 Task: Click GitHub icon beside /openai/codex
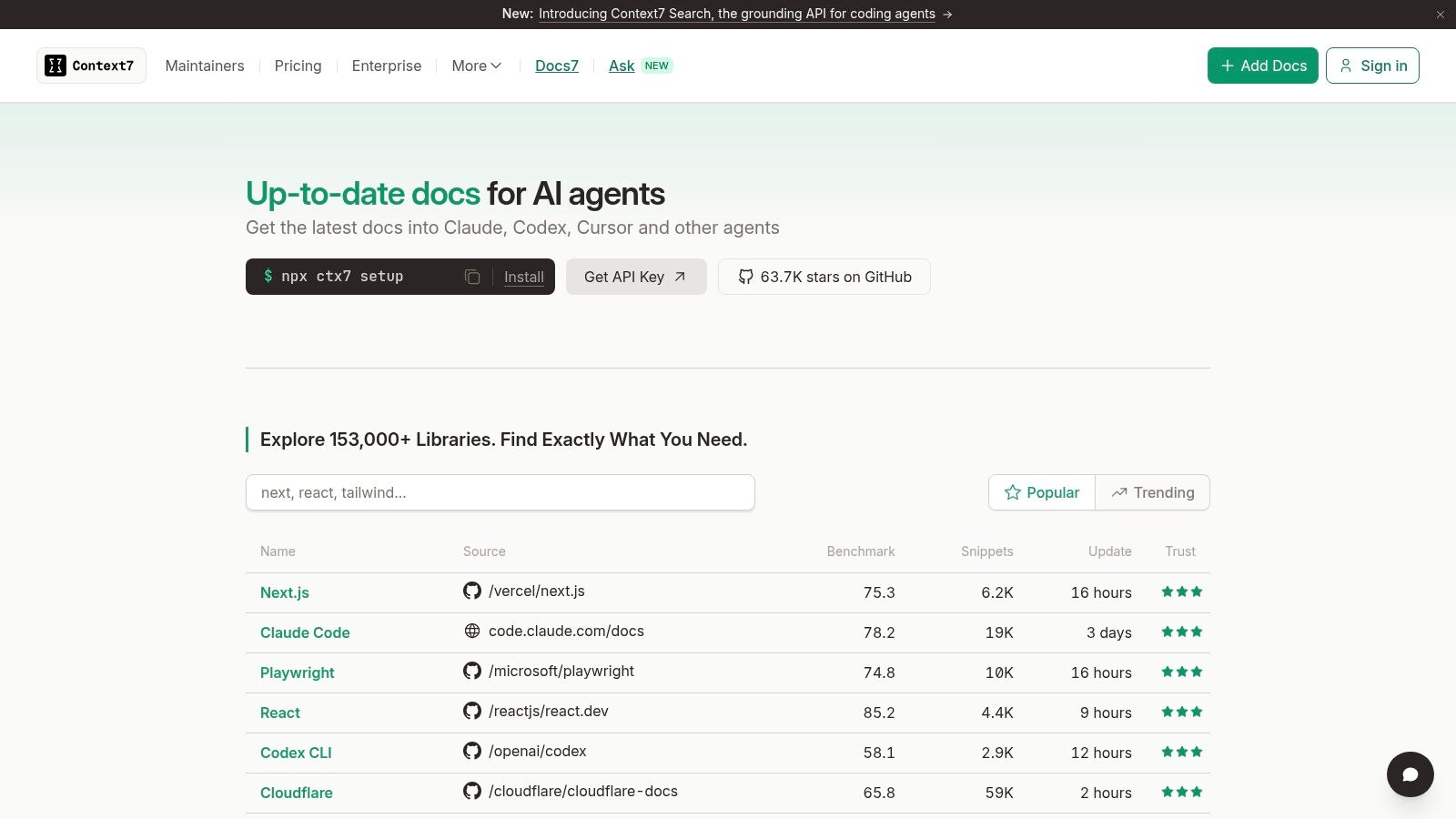click(472, 751)
